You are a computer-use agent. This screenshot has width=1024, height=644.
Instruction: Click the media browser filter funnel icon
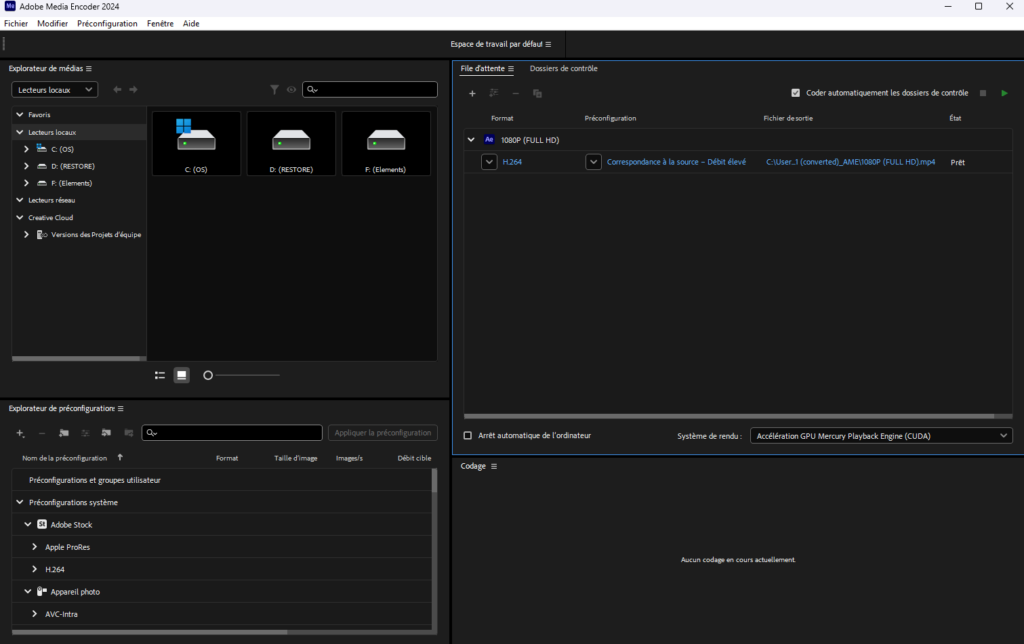click(274, 90)
